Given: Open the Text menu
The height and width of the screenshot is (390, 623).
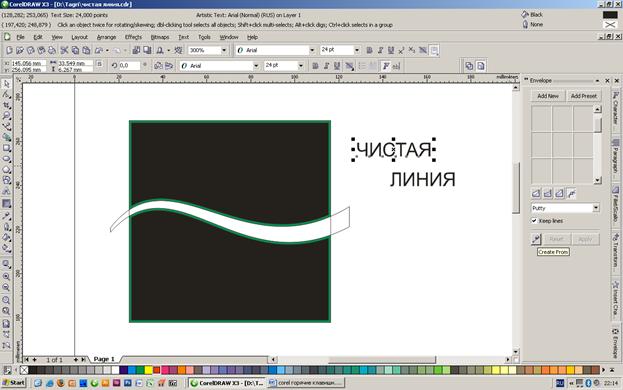Looking at the screenshot, I should pyautogui.click(x=183, y=37).
